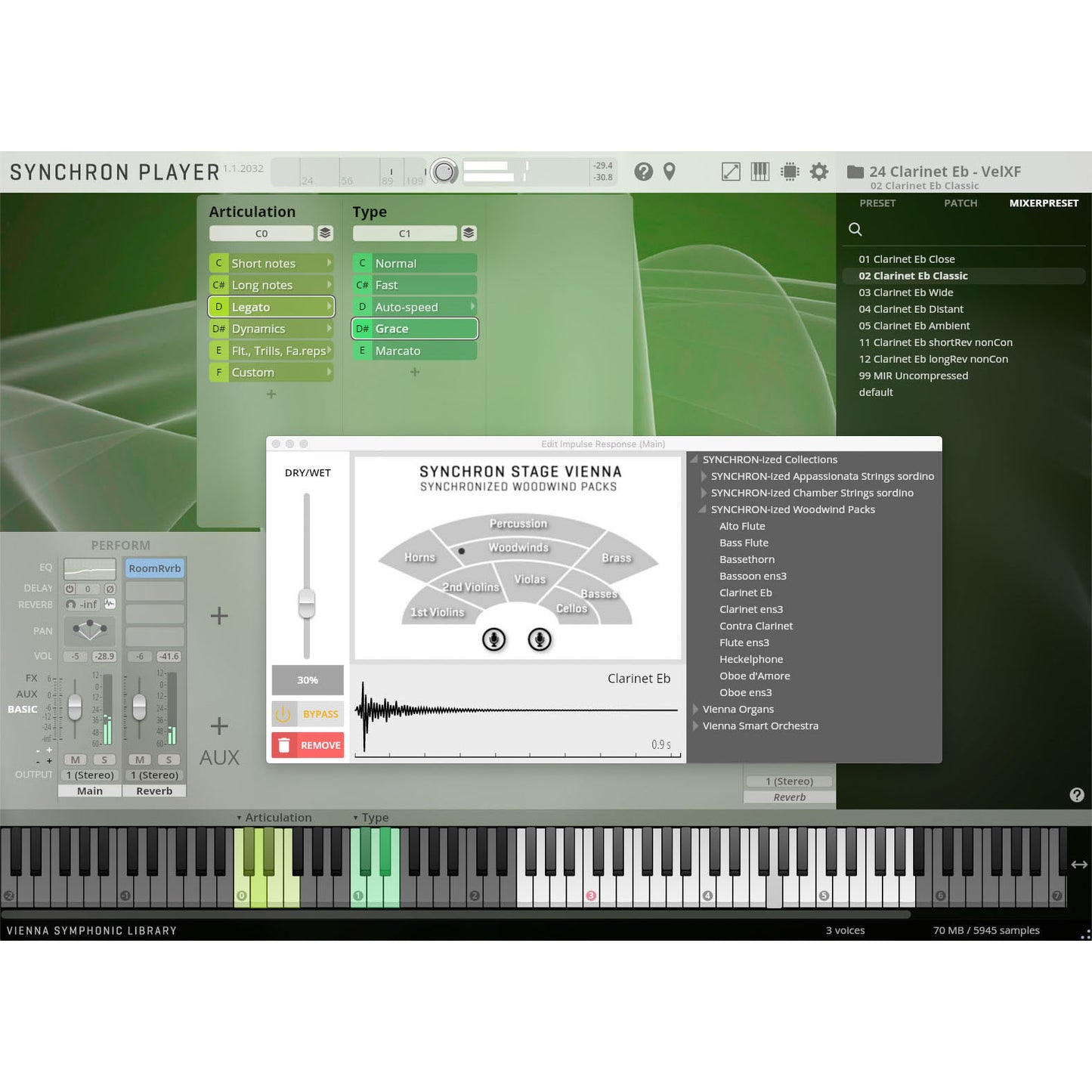This screenshot has height=1092, width=1092.
Task: Click the left microphone icon on stage
Action: [493, 639]
